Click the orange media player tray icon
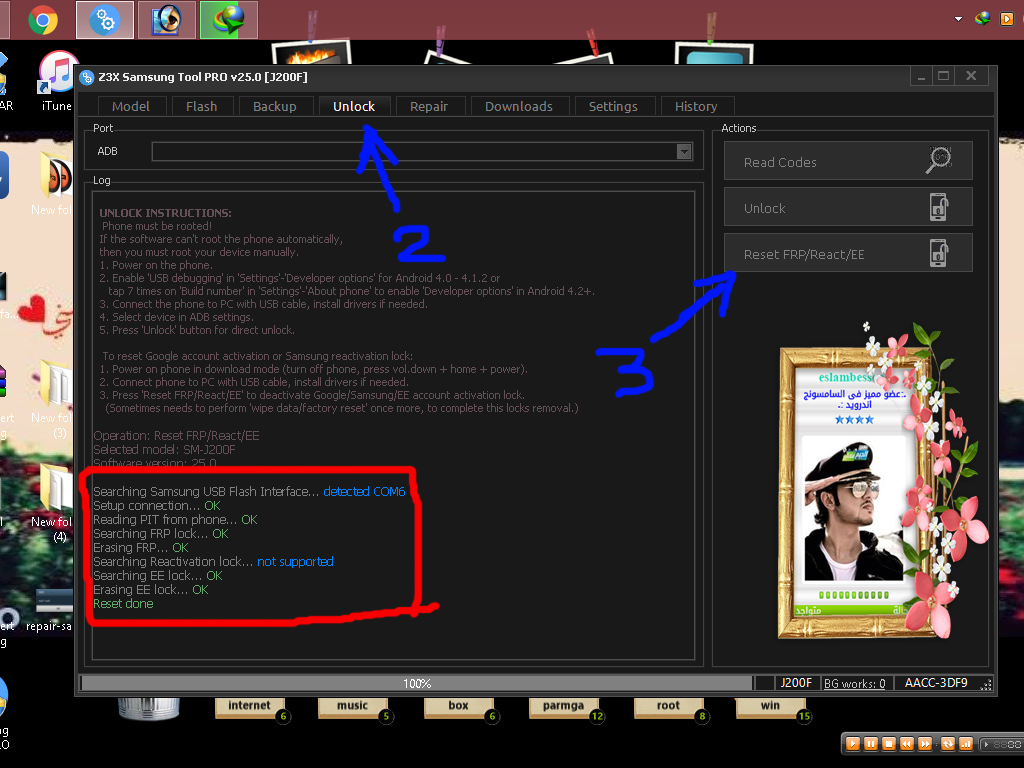This screenshot has height=768, width=1024. click(x=1006, y=19)
